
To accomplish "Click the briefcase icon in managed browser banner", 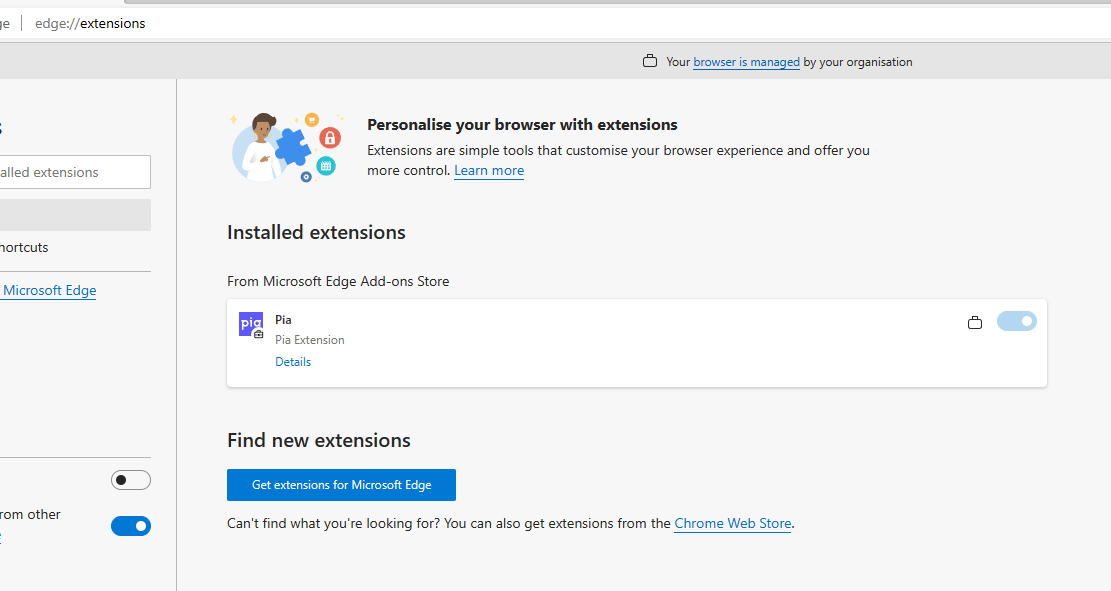I will pos(650,61).
